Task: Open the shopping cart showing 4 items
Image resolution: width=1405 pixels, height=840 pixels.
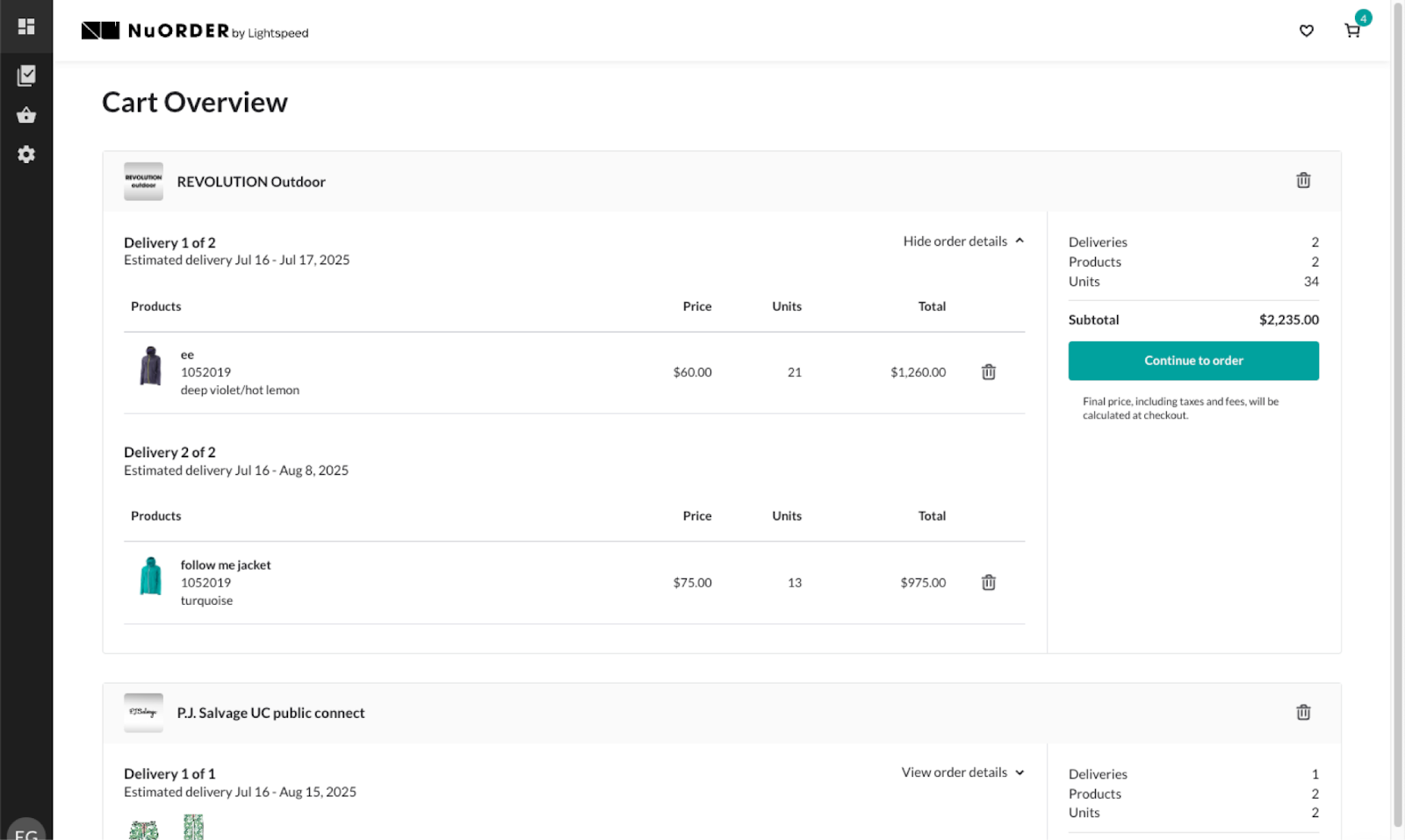Action: 1351,31
